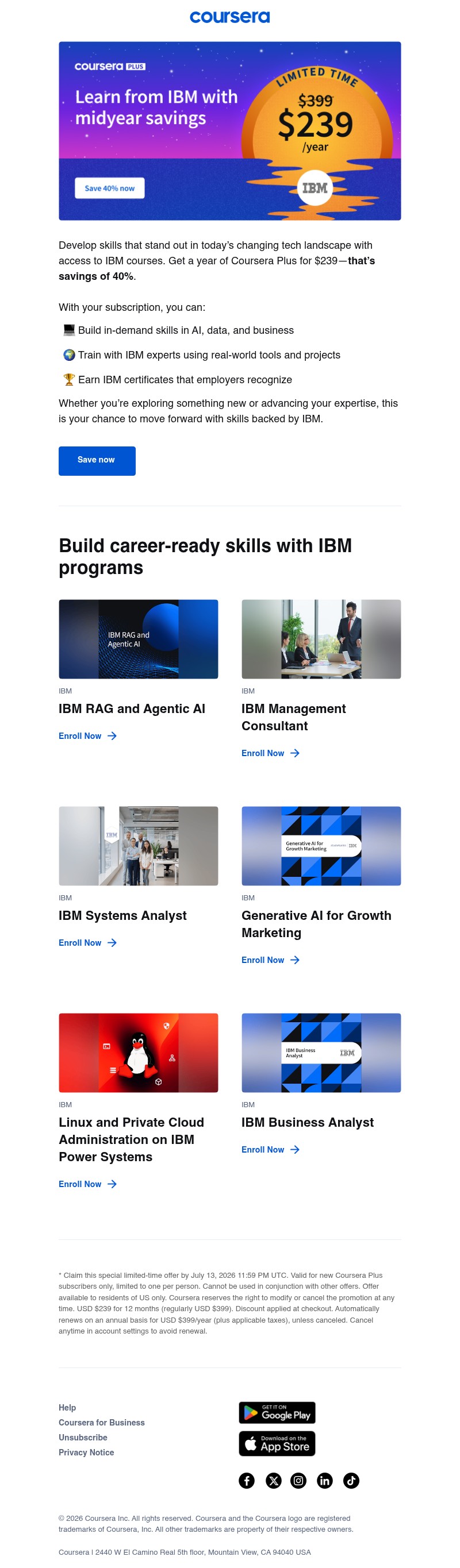Click the laptop emoji beside Build in-demand skills

(69, 330)
